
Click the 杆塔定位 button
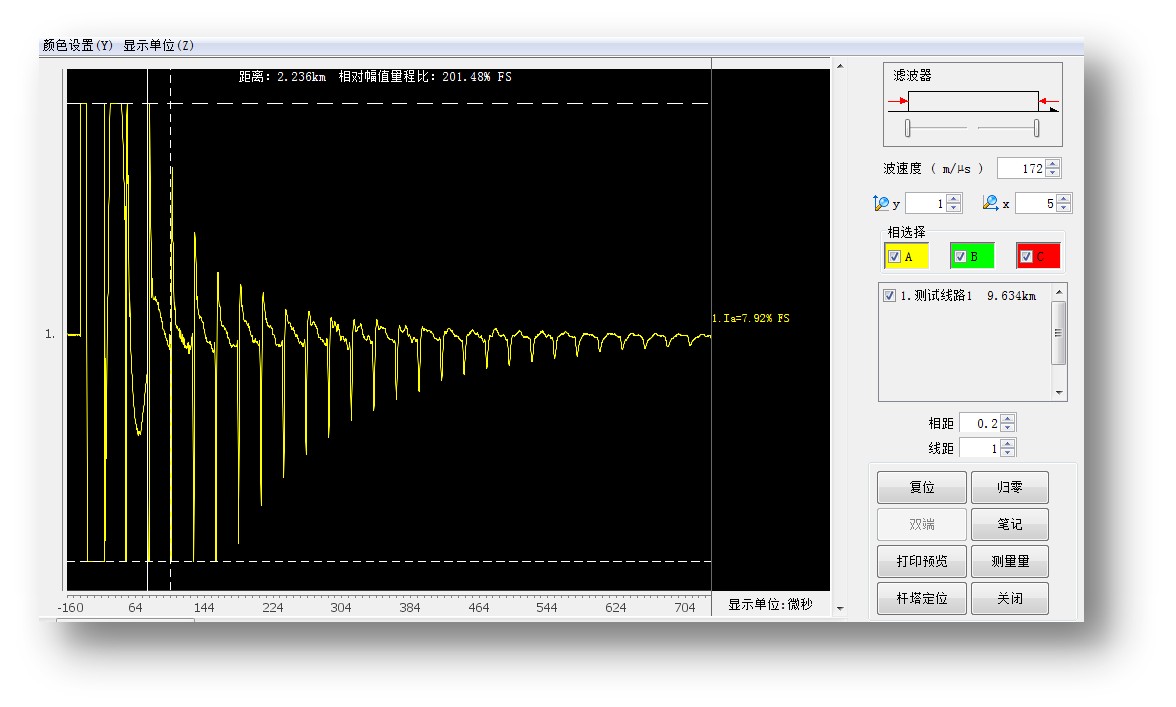922,598
